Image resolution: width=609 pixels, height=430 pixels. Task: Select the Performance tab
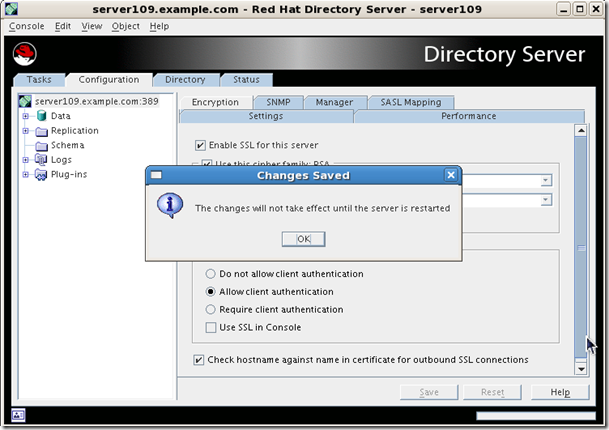tap(469, 116)
